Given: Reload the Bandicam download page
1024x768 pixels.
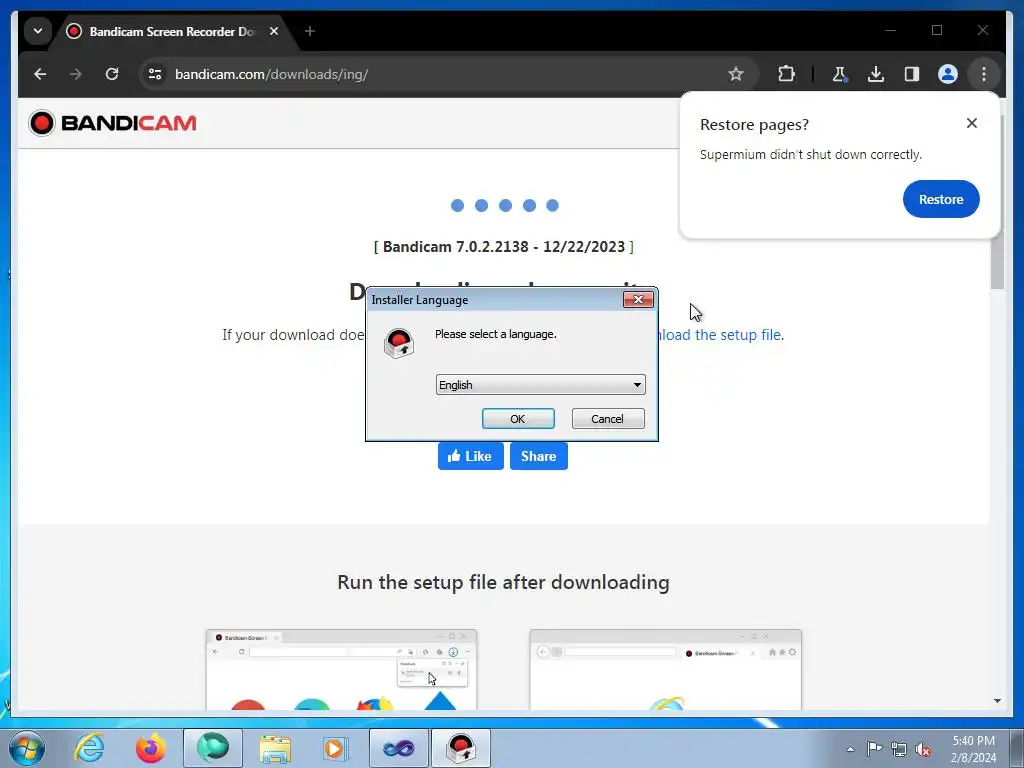Looking at the screenshot, I should (x=112, y=74).
